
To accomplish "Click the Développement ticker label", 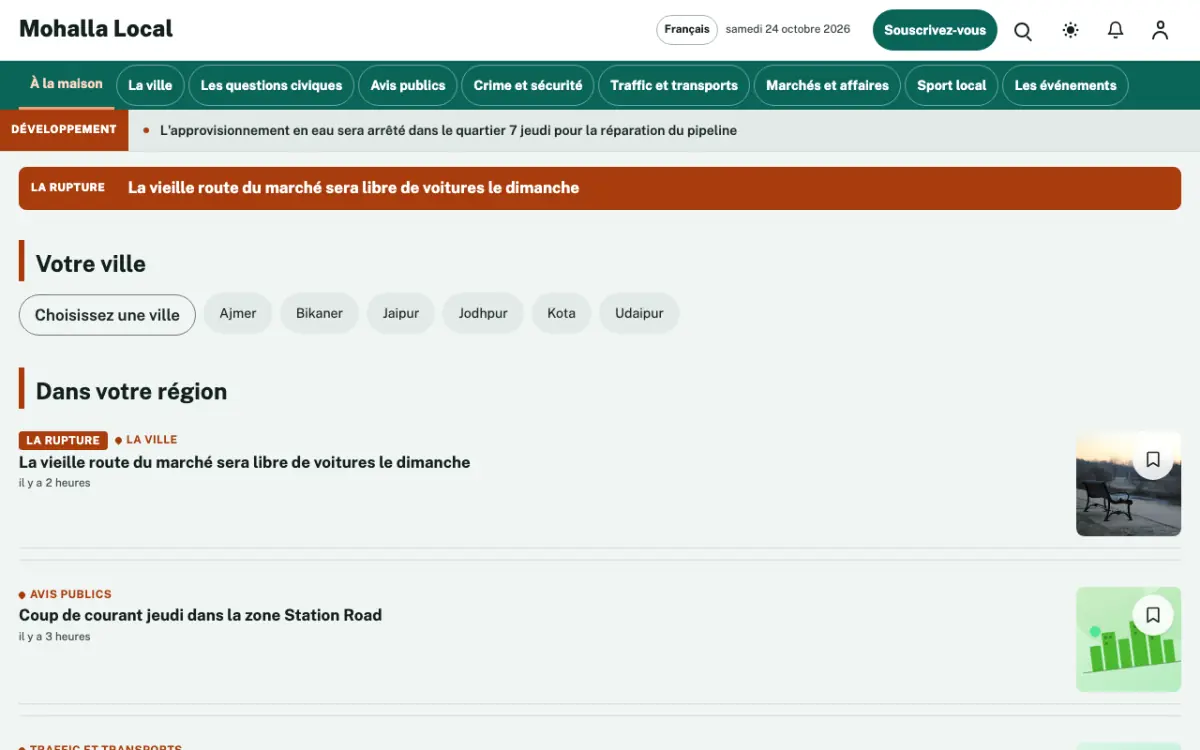I will (x=64, y=129).
